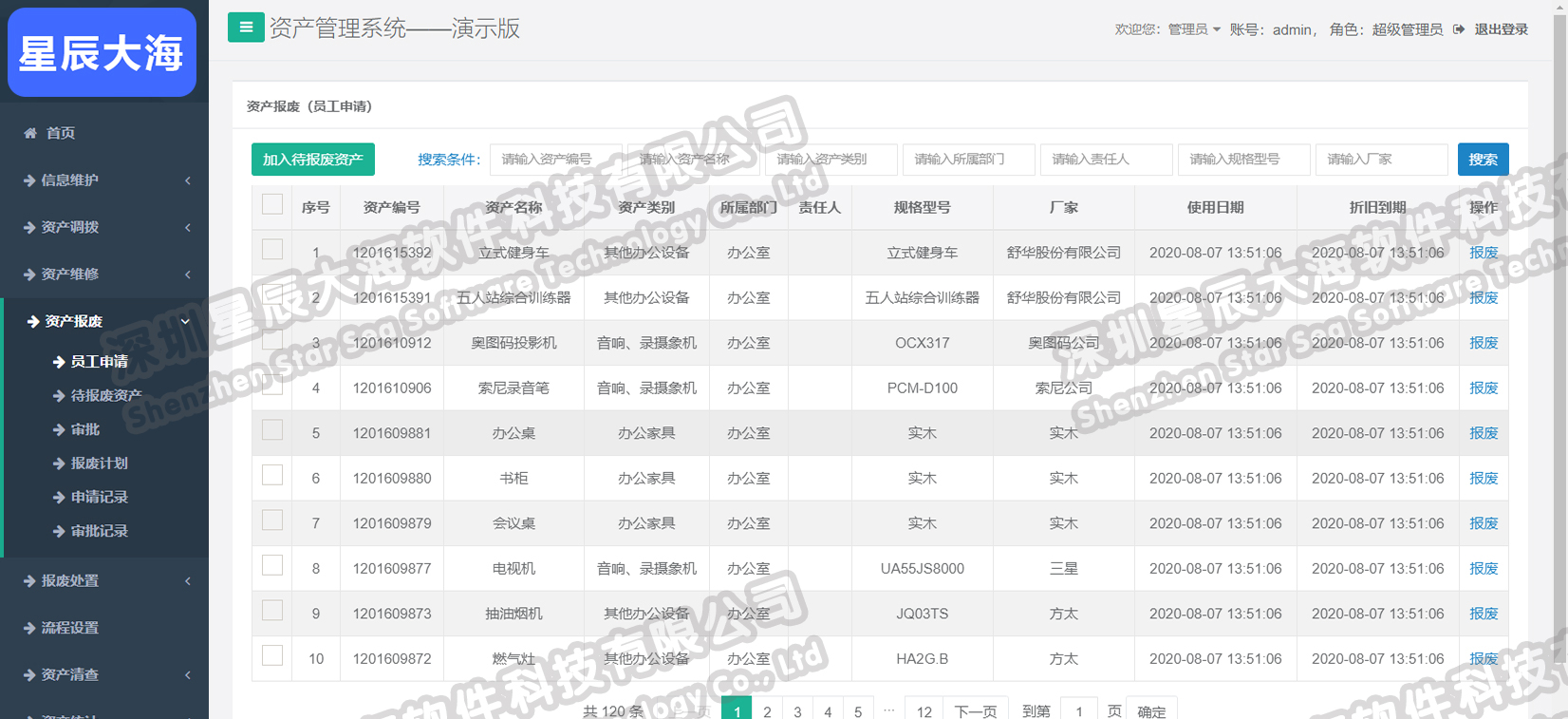The height and width of the screenshot is (719, 1568).
Task: Click 报废 link for asset 1201615392
Action: [1484, 253]
